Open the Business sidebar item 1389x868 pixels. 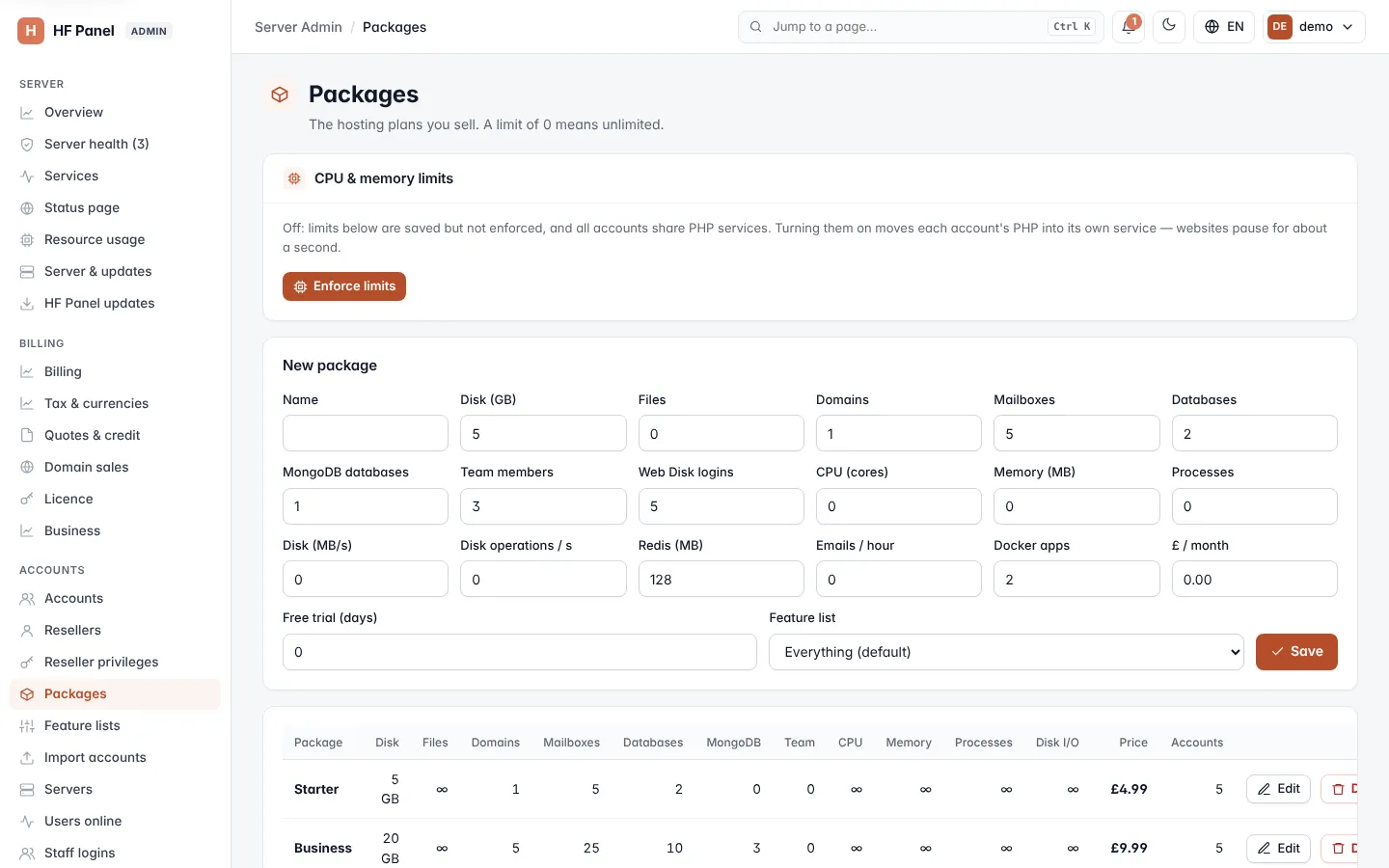pos(115,531)
